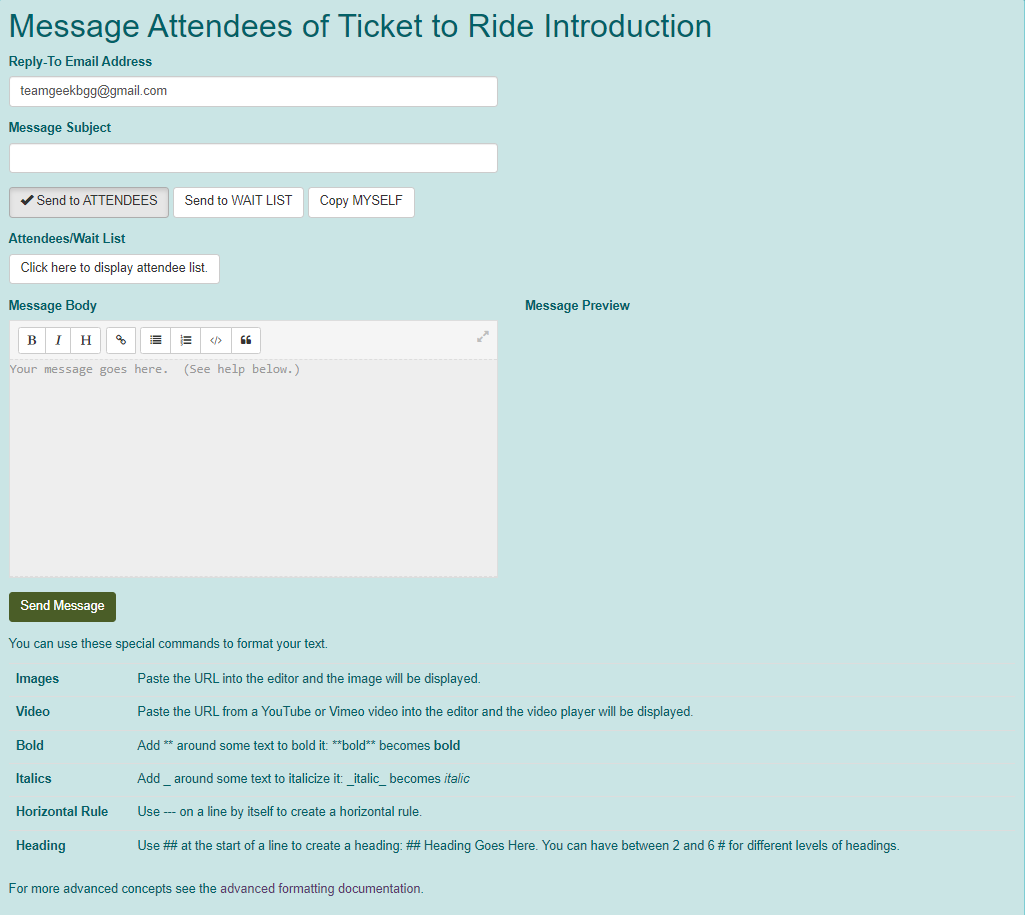The width and height of the screenshot is (1025, 915).
Task: Insert heading with the H button
Action: 86,341
